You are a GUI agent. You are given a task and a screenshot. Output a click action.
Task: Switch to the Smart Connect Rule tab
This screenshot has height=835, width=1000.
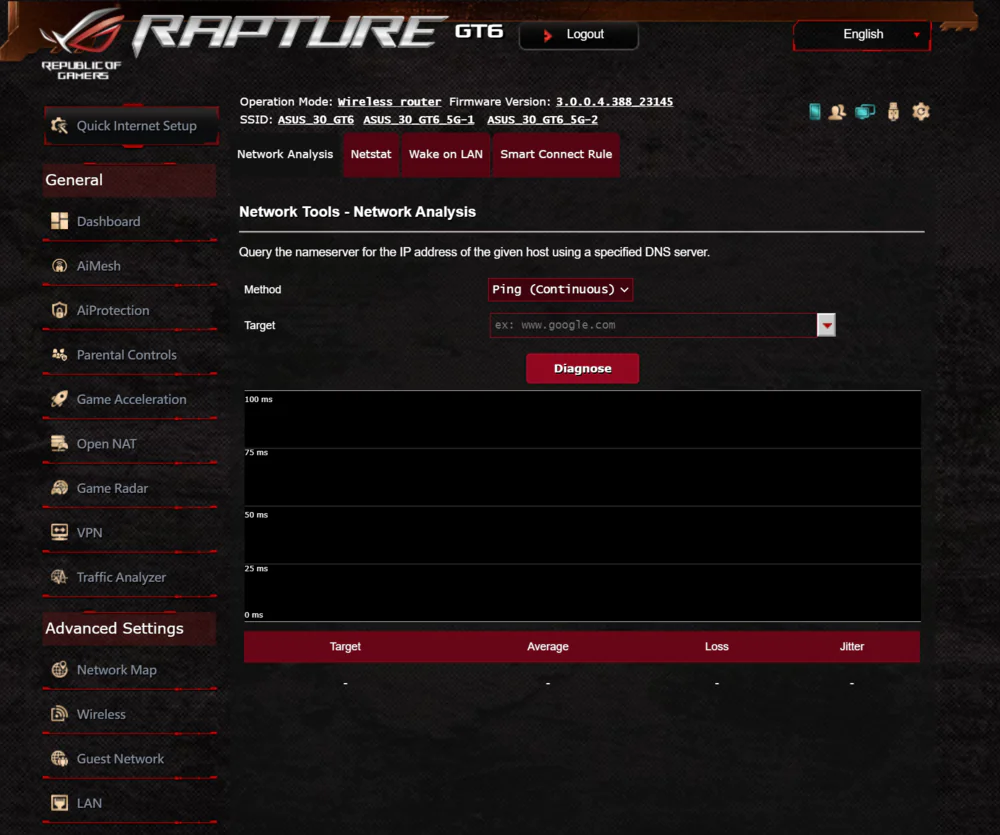[555, 154]
